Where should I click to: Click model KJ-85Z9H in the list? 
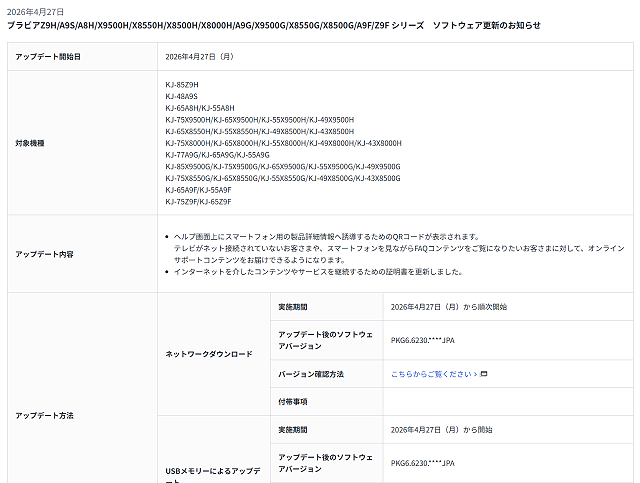[x=182, y=84]
